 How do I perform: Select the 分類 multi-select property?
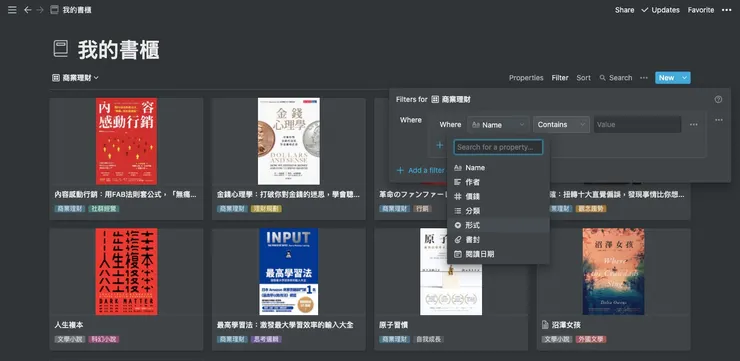[x=498, y=211]
